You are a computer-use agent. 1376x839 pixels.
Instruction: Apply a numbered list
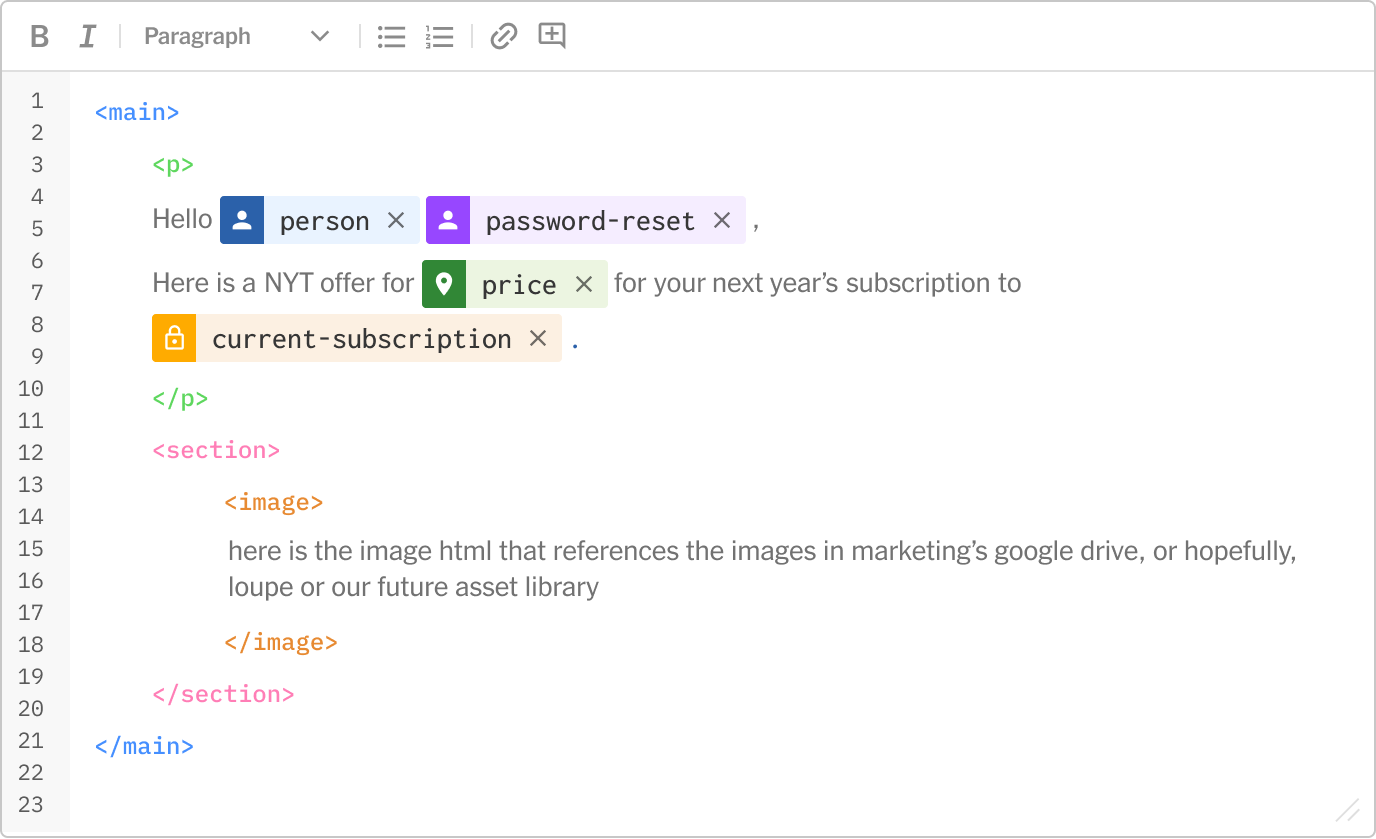[439, 36]
